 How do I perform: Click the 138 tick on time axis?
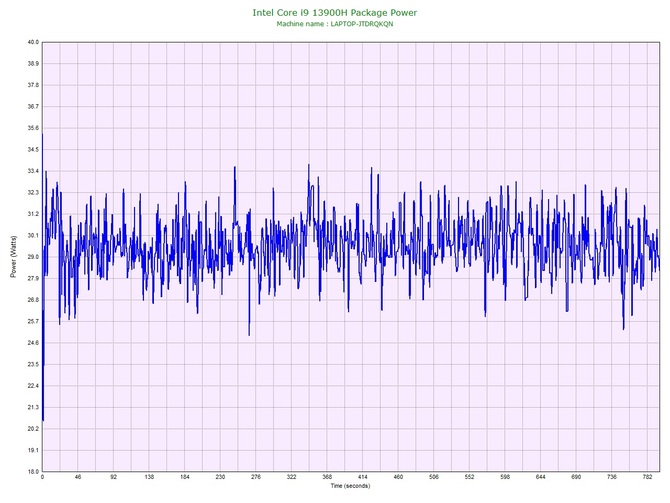[149, 477]
